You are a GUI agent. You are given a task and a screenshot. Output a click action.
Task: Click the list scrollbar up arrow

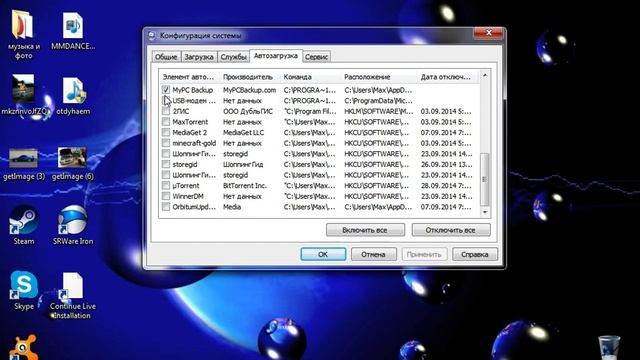485,76
